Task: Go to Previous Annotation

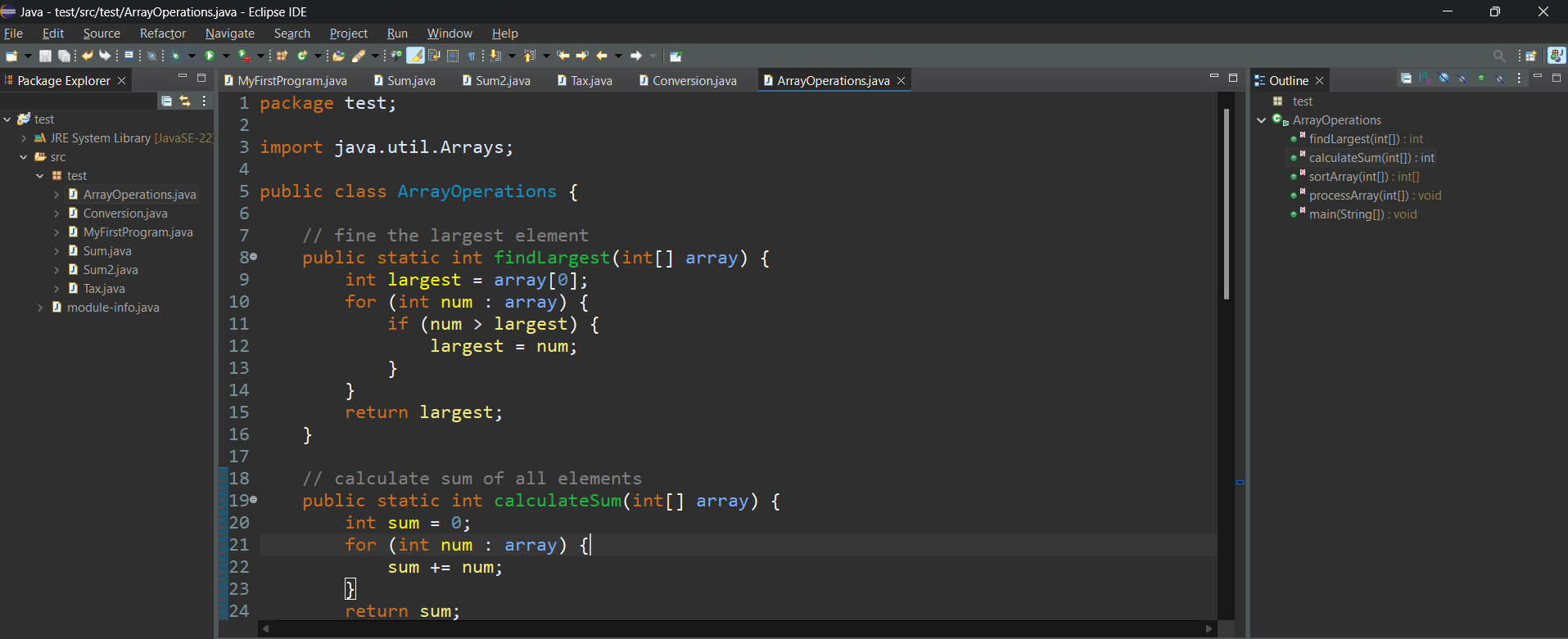Action: click(530, 56)
